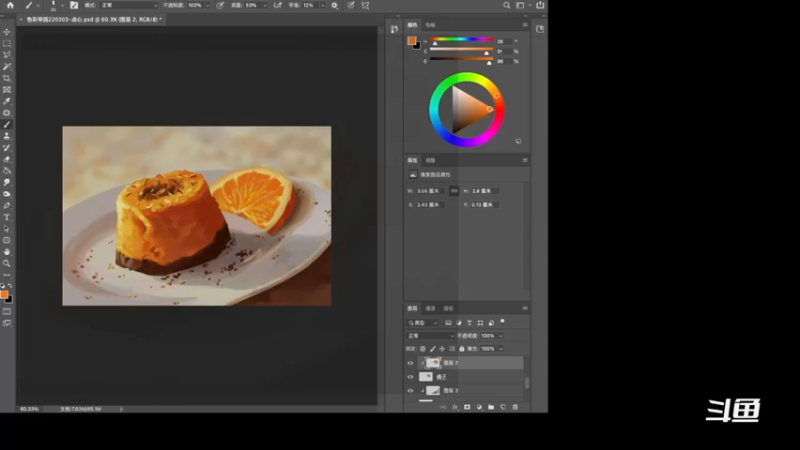Select the History Brush tool
Image resolution: width=800 pixels, height=450 pixels.
tap(7, 147)
